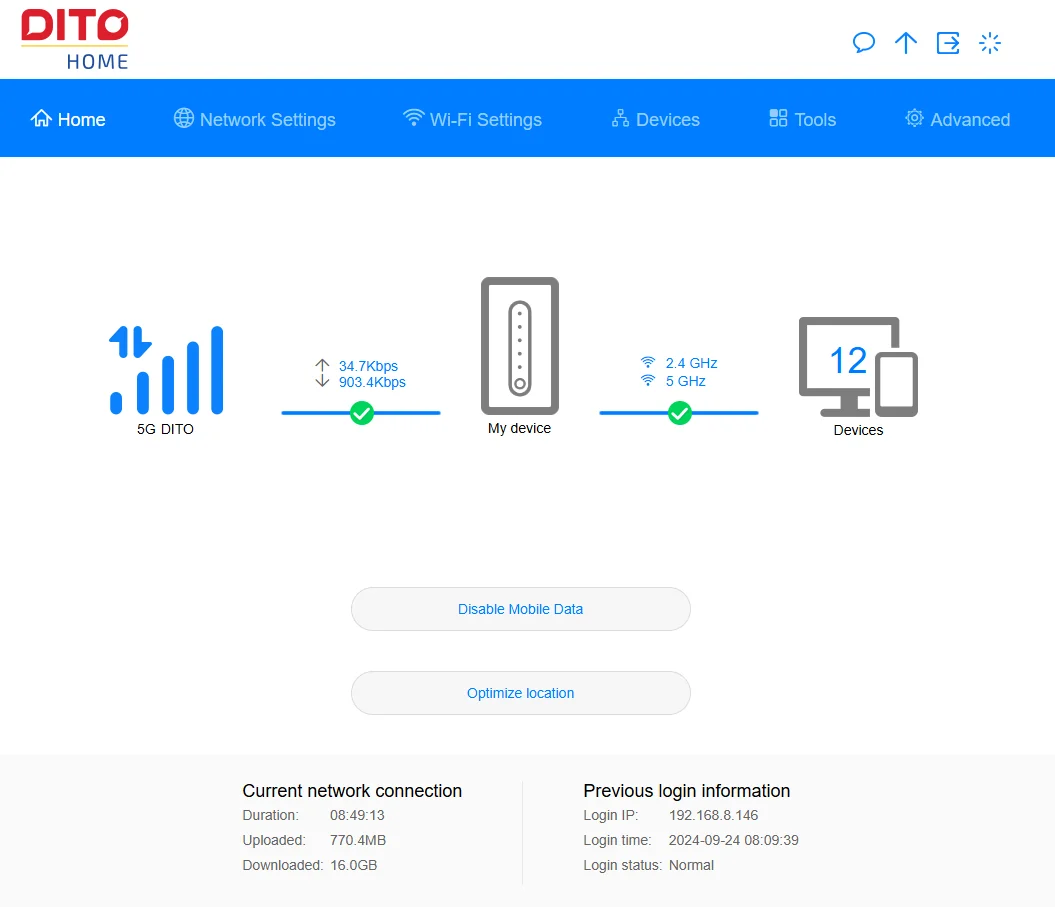Click the 5 GHz label

point(685,382)
